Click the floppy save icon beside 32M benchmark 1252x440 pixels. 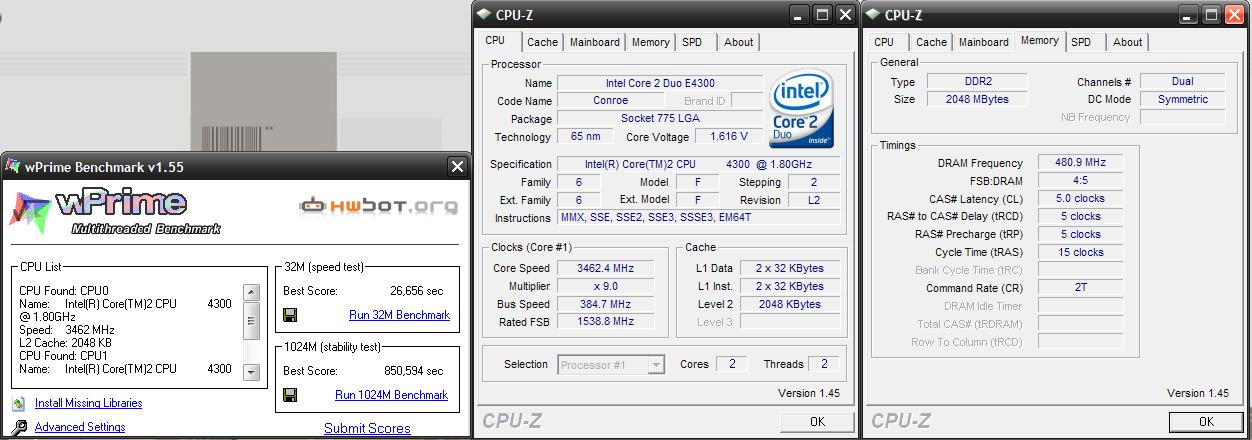click(291, 315)
